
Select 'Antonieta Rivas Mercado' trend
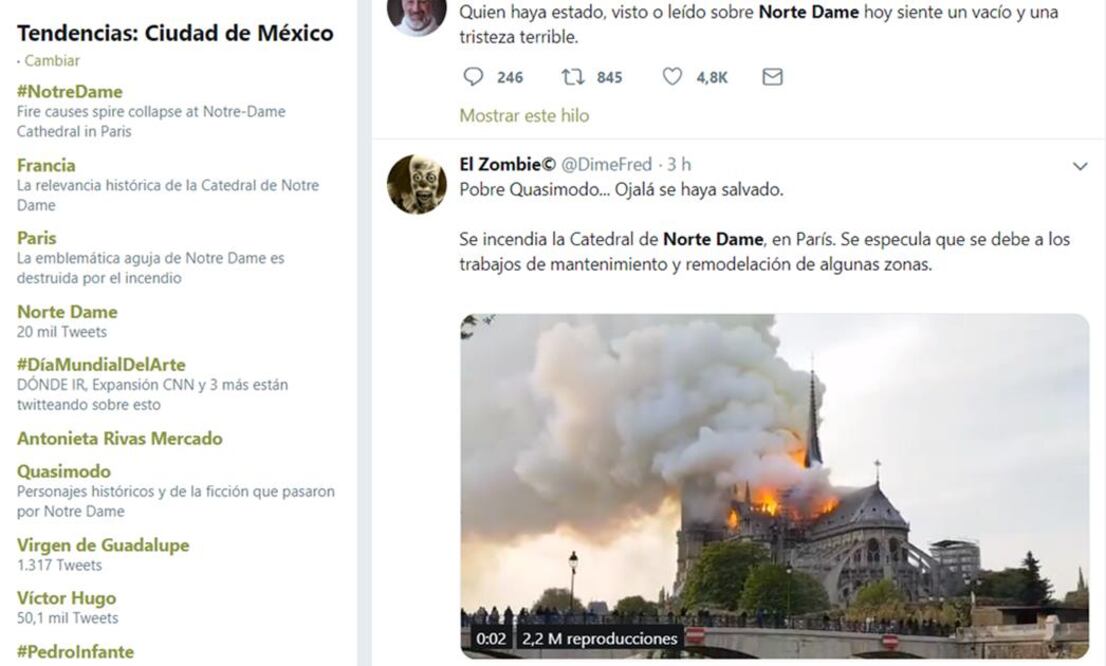tap(120, 438)
